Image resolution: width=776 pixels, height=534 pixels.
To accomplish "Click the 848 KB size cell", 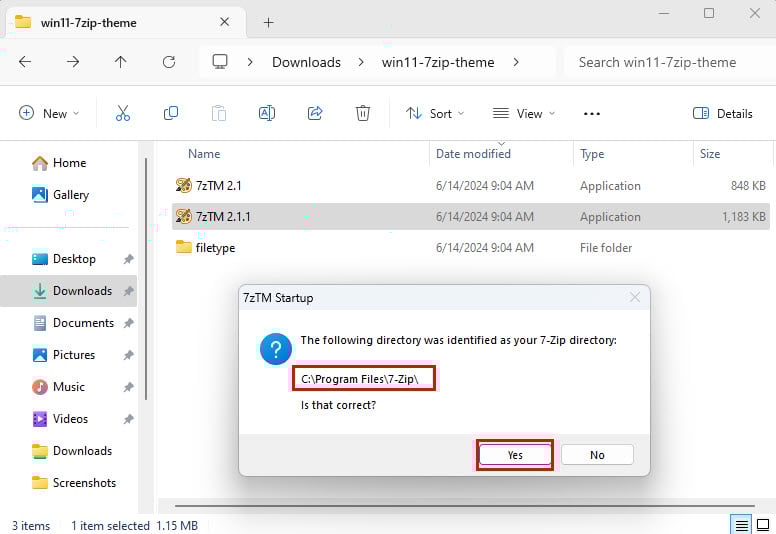I will tap(748, 186).
